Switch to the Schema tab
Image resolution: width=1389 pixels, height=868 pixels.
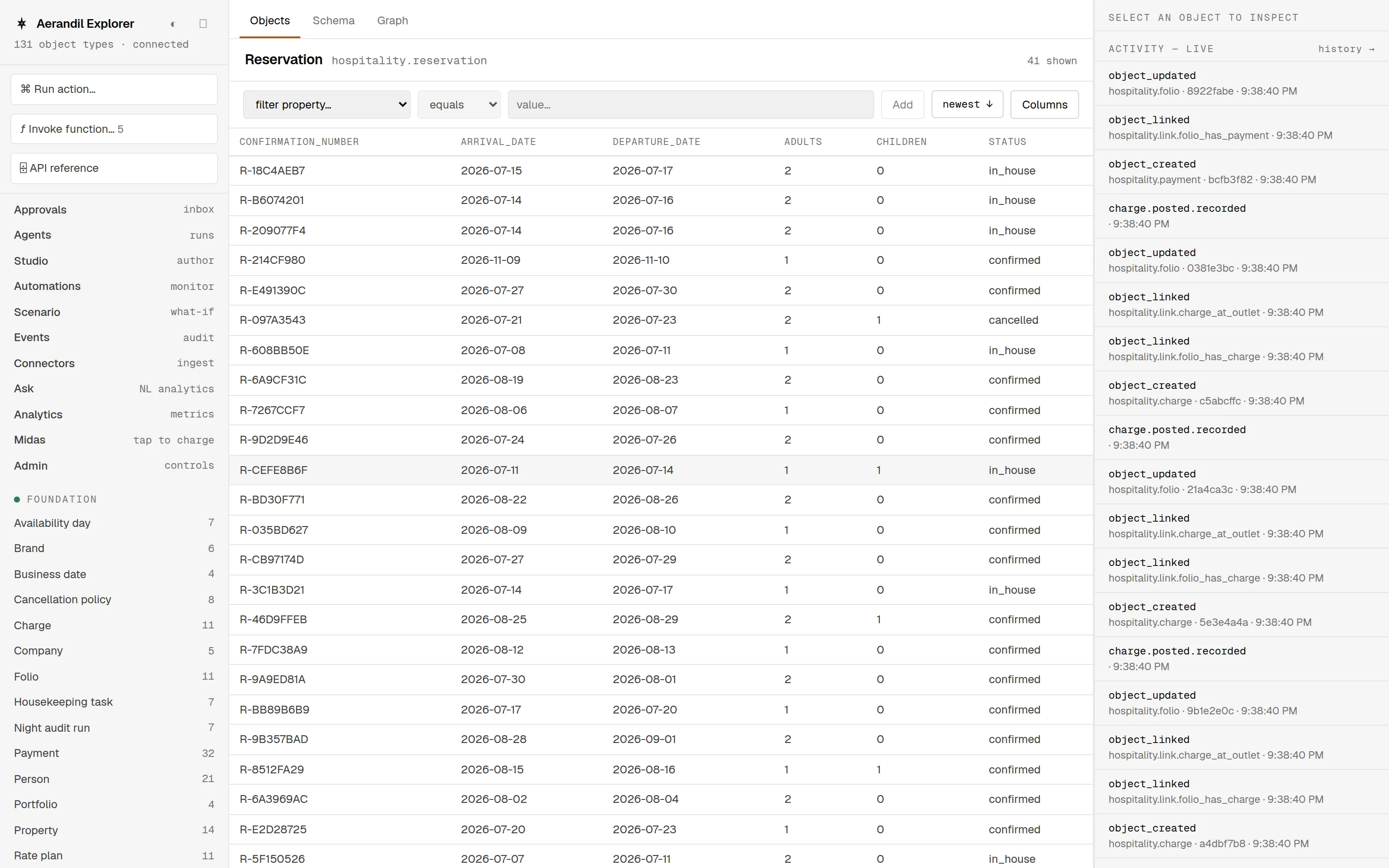coord(333,21)
